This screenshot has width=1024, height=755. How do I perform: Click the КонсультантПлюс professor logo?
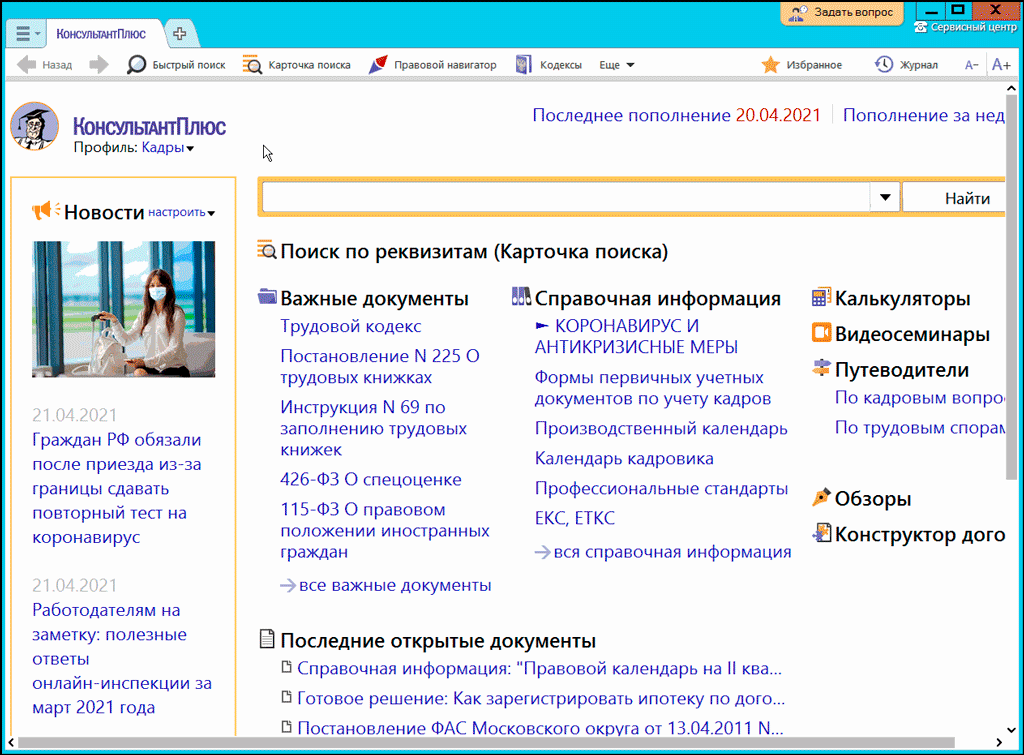click(35, 126)
